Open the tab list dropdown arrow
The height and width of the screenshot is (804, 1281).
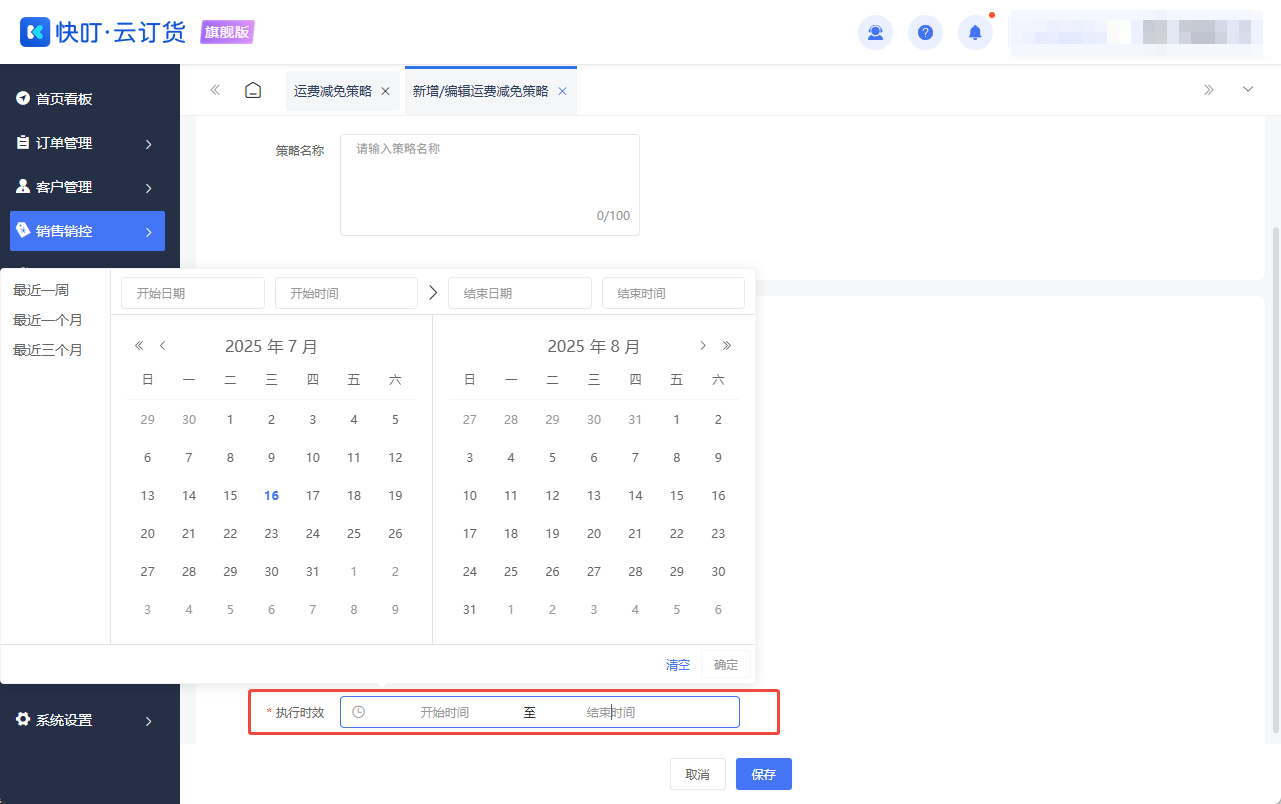1248,90
